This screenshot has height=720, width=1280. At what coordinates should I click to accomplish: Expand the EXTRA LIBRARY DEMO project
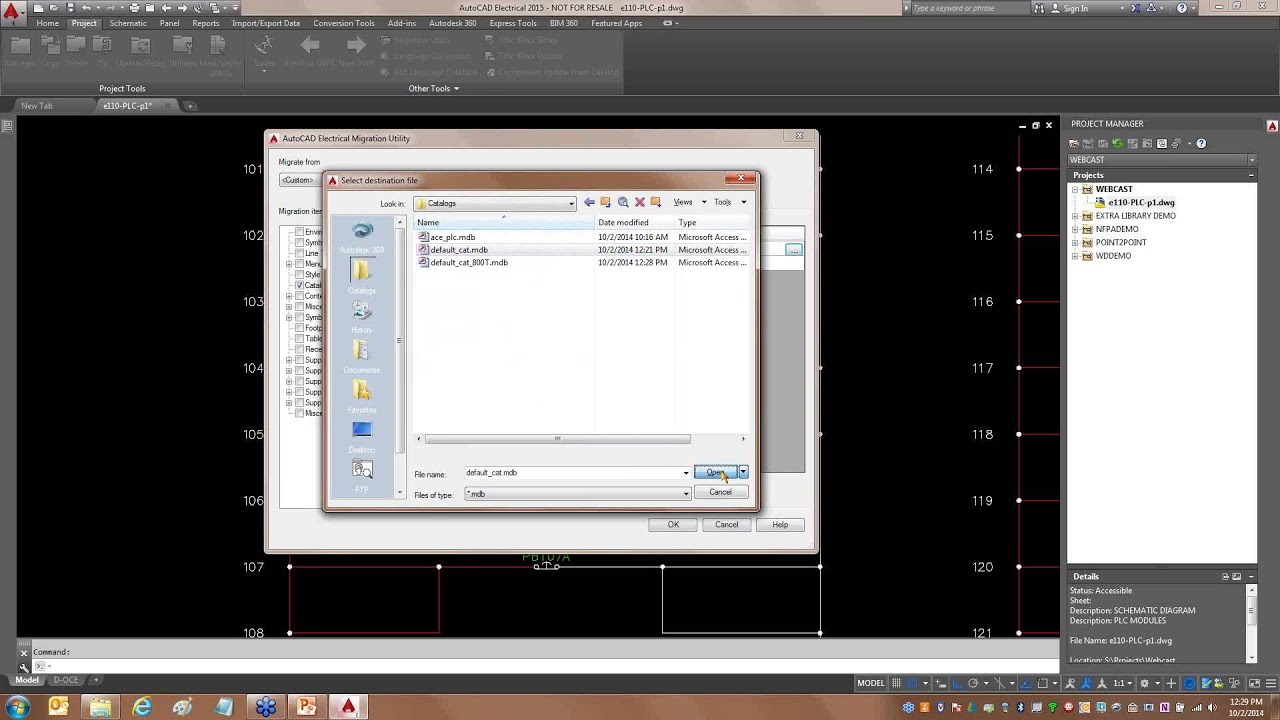[x=1075, y=216]
